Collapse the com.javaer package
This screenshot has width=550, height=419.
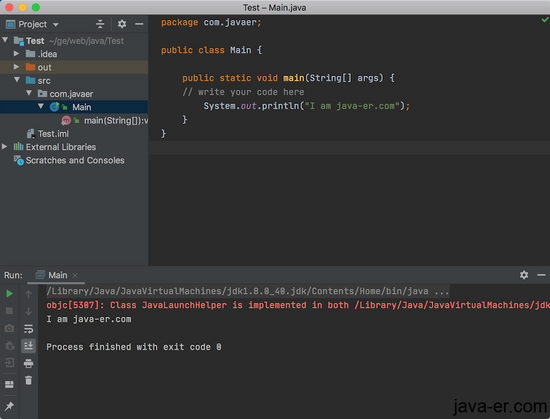pos(29,93)
